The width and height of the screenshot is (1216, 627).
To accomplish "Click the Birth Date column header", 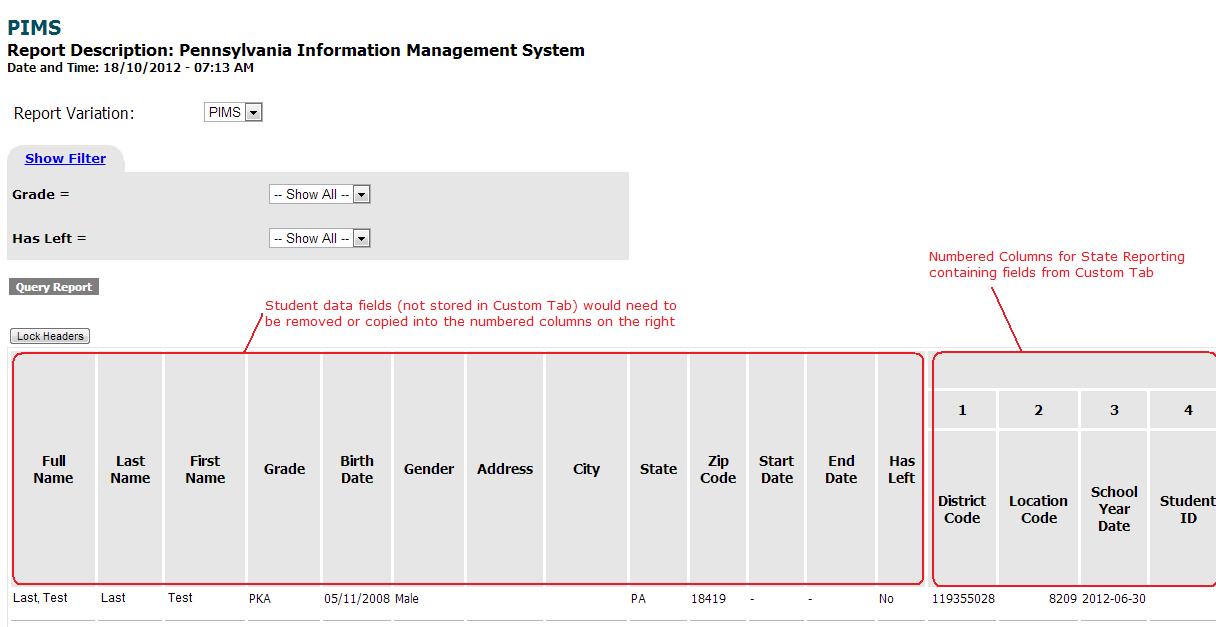I will click(357, 469).
